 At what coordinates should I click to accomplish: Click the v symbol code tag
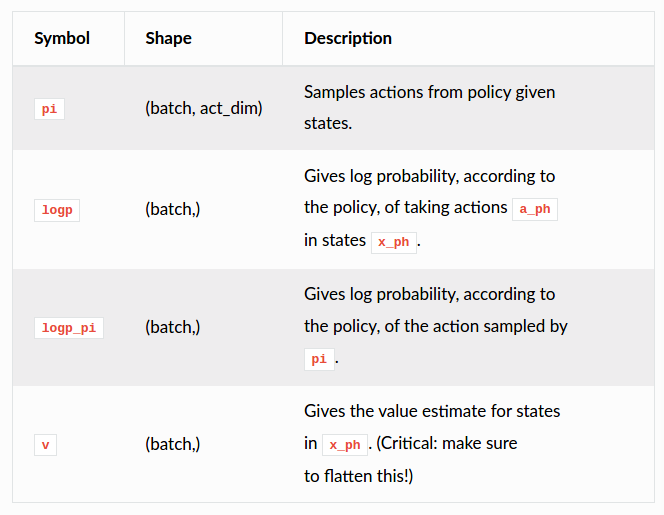[45, 445]
